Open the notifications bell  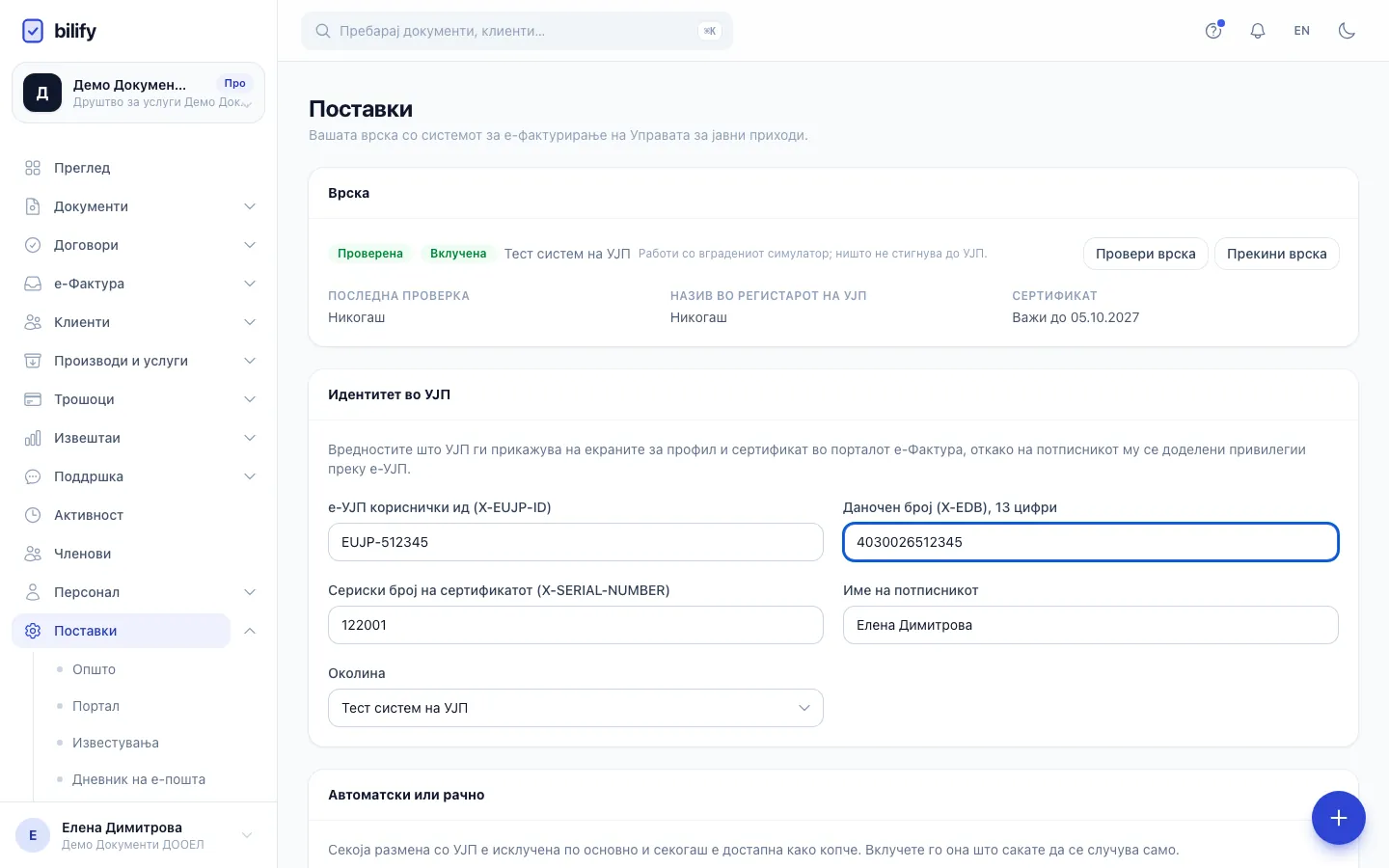(x=1258, y=31)
